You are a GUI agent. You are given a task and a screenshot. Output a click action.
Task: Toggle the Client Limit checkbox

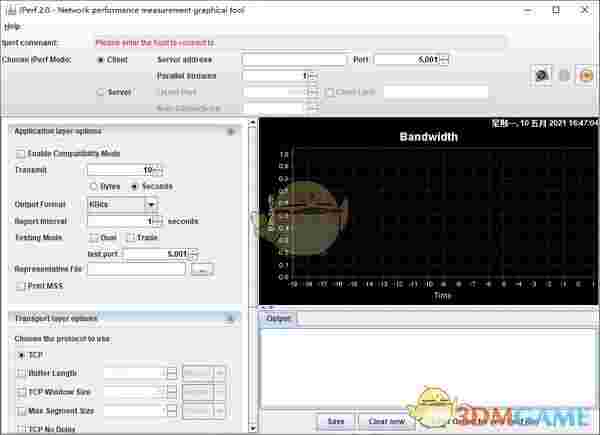329,92
